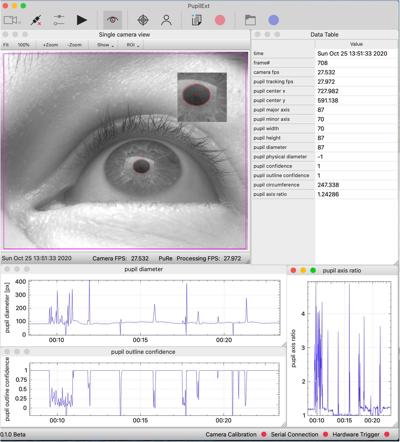The image size is (400, 442).
Task: Select the 100% zoom option
Action: [x=23, y=45]
